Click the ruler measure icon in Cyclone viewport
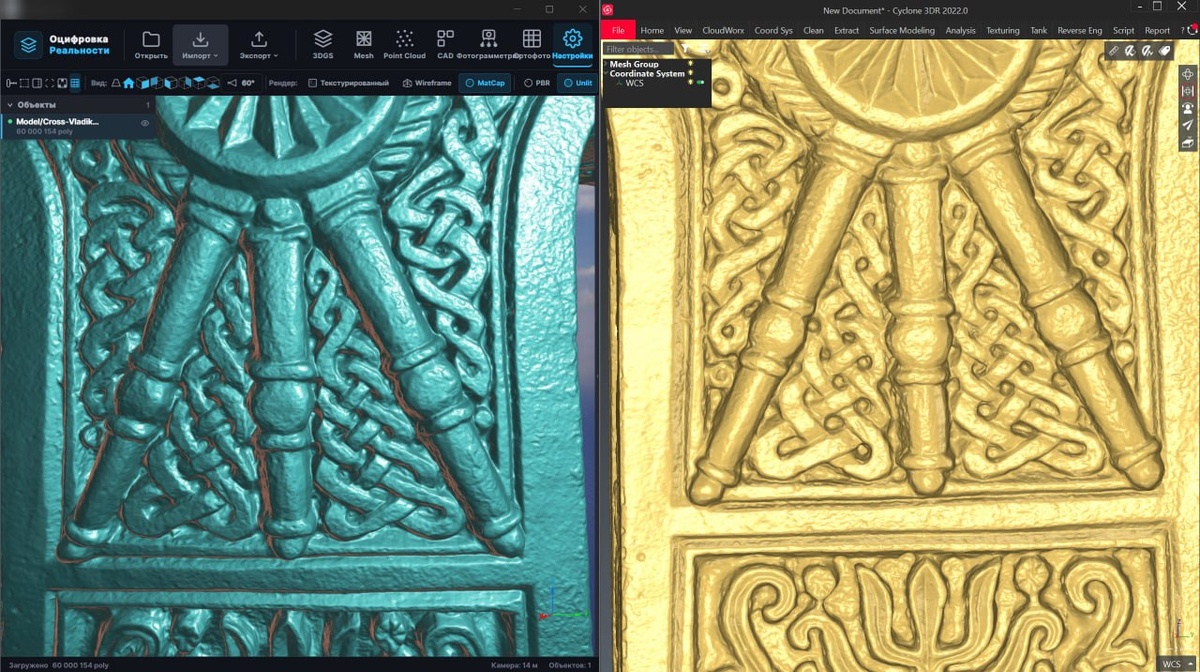This screenshot has height=672, width=1200. point(1114,50)
